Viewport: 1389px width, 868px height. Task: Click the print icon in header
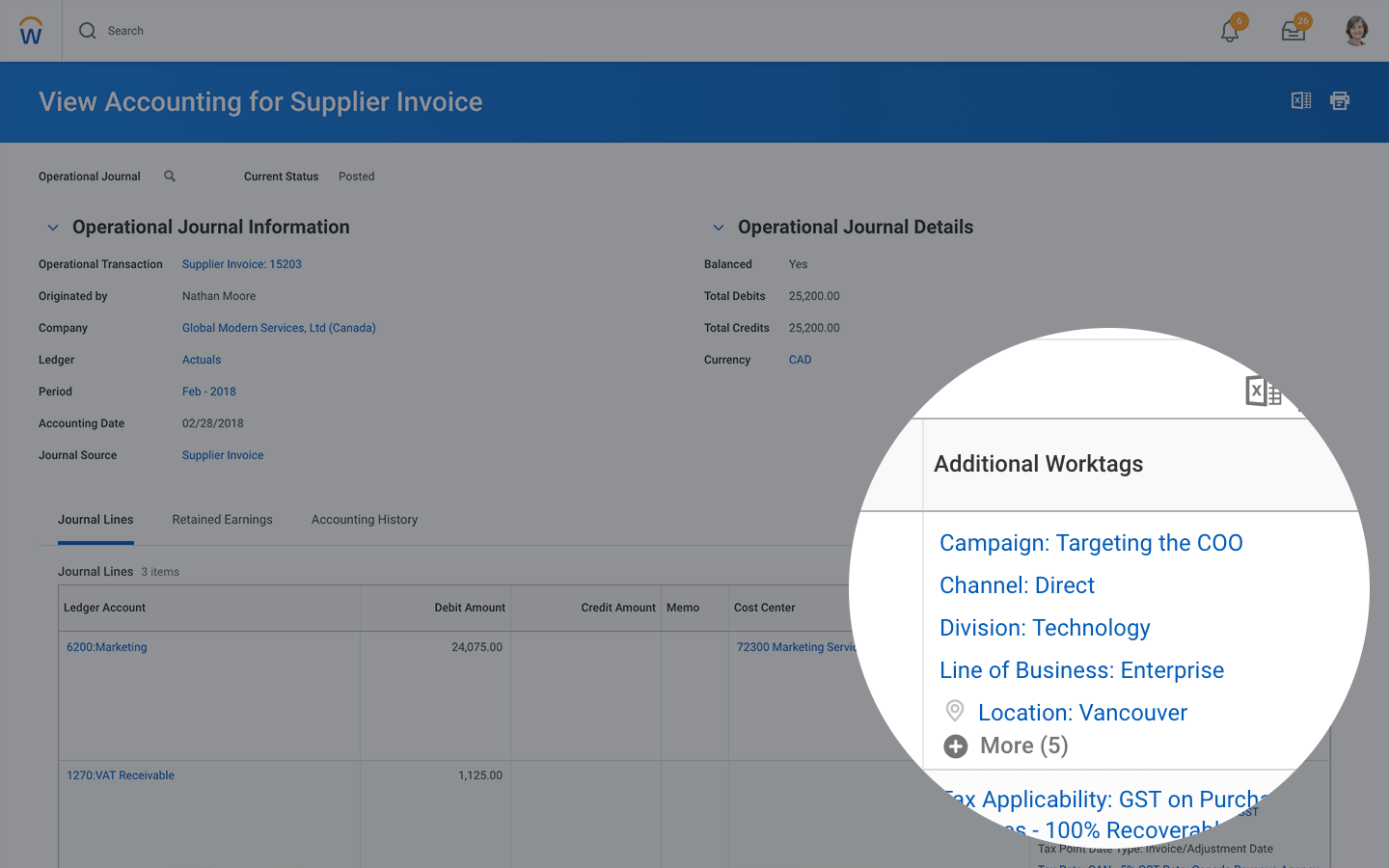(x=1340, y=100)
